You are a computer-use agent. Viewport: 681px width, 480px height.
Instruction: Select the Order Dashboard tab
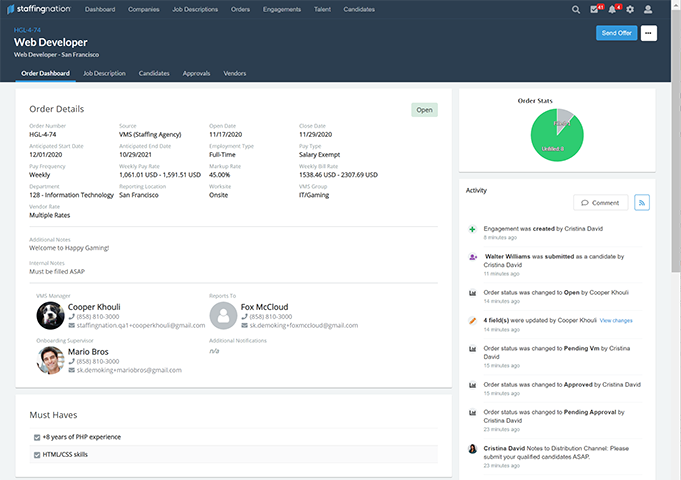pos(46,73)
